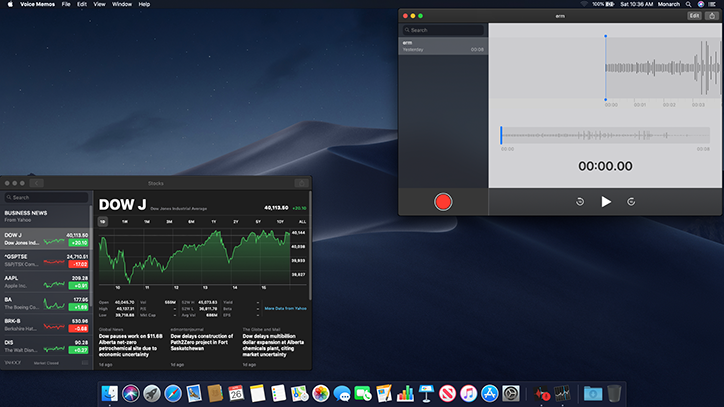Image resolution: width=724 pixels, height=407 pixels.
Task: Click the list edit icon below the watchlist
Action: [x=85, y=363]
